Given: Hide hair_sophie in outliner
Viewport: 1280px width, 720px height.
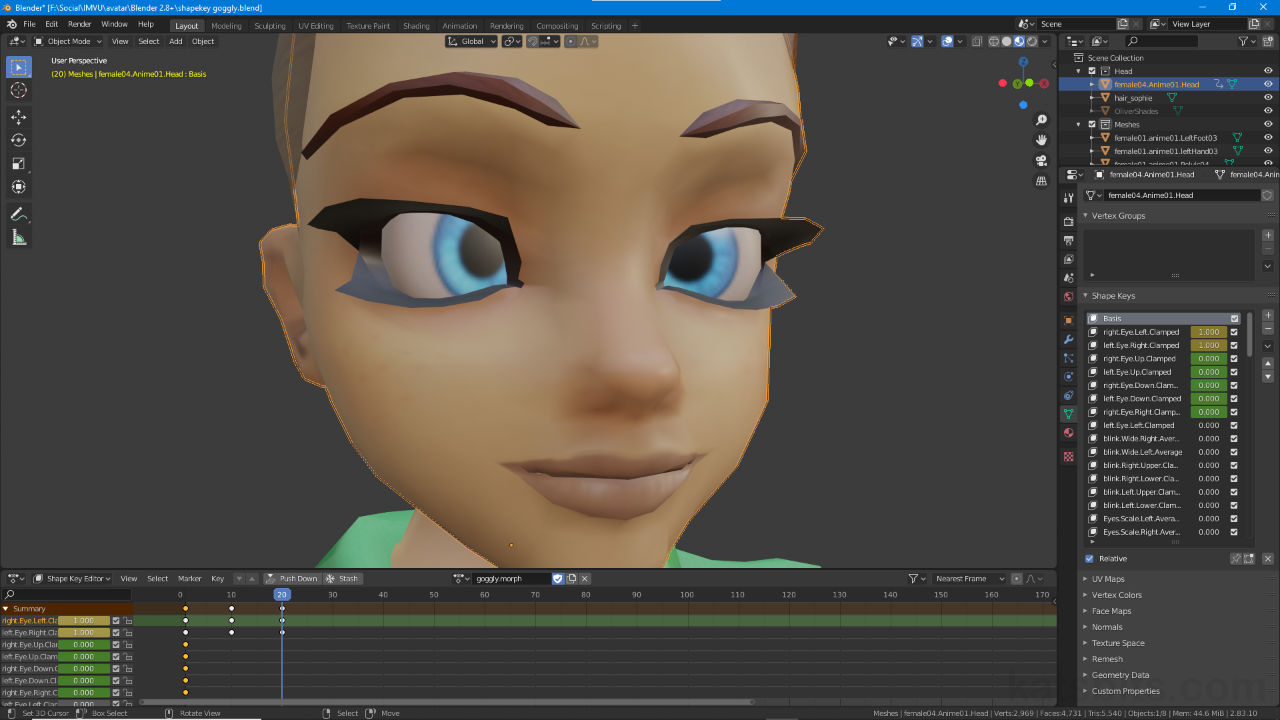Looking at the screenshot, I should pyautogui.click(x=1268, y=98).
